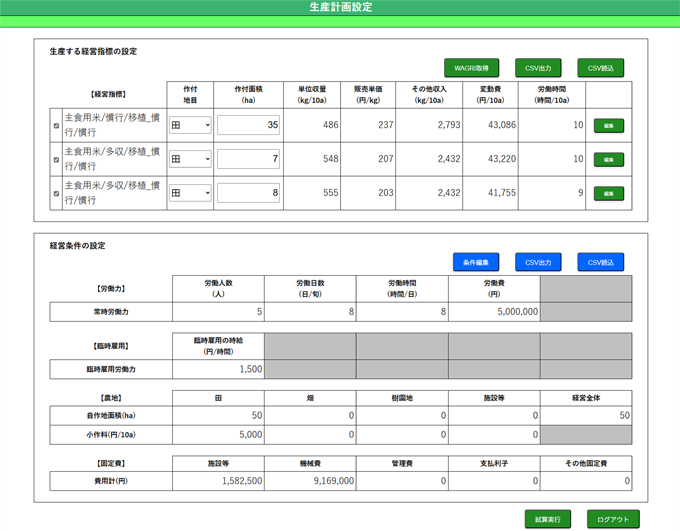Open 条件編集 to edit management conditions
Screen dimensions: 680x531
(x=475, y=262)
